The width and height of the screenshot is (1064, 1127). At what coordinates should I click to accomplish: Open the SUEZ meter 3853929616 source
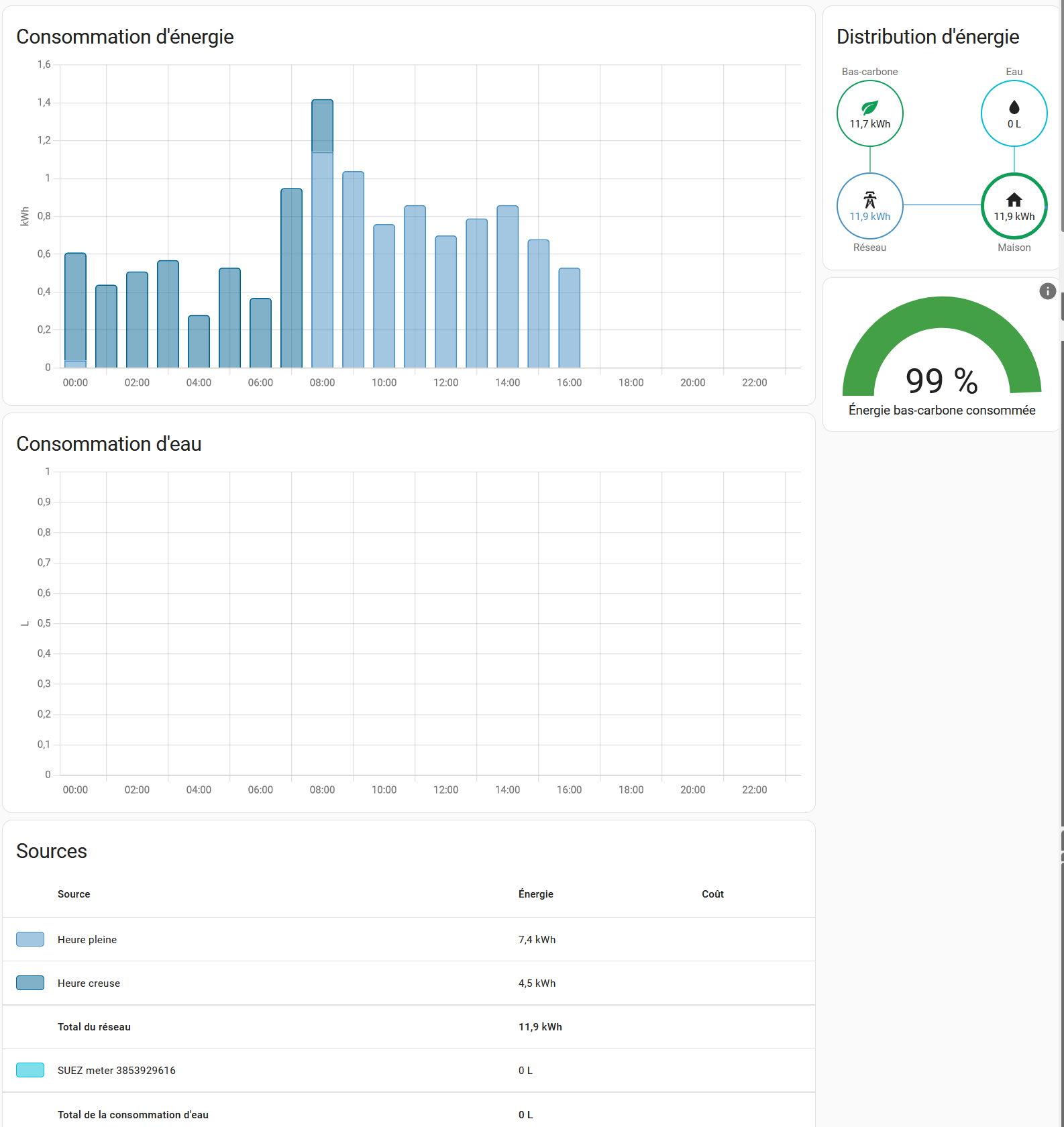[x=117, y=1071]
